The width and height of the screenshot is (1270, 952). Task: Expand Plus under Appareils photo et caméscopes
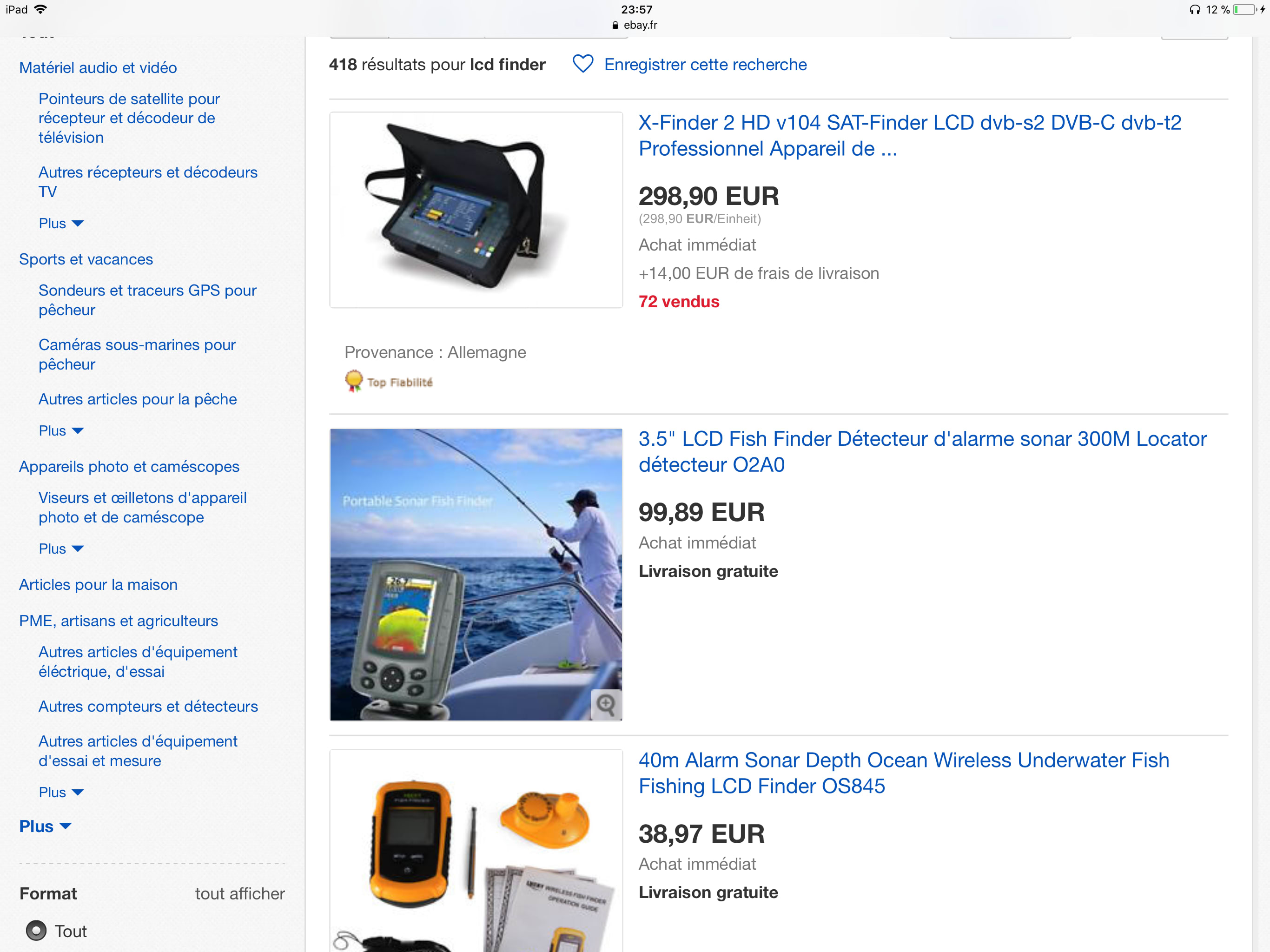(x=61, y=549)
